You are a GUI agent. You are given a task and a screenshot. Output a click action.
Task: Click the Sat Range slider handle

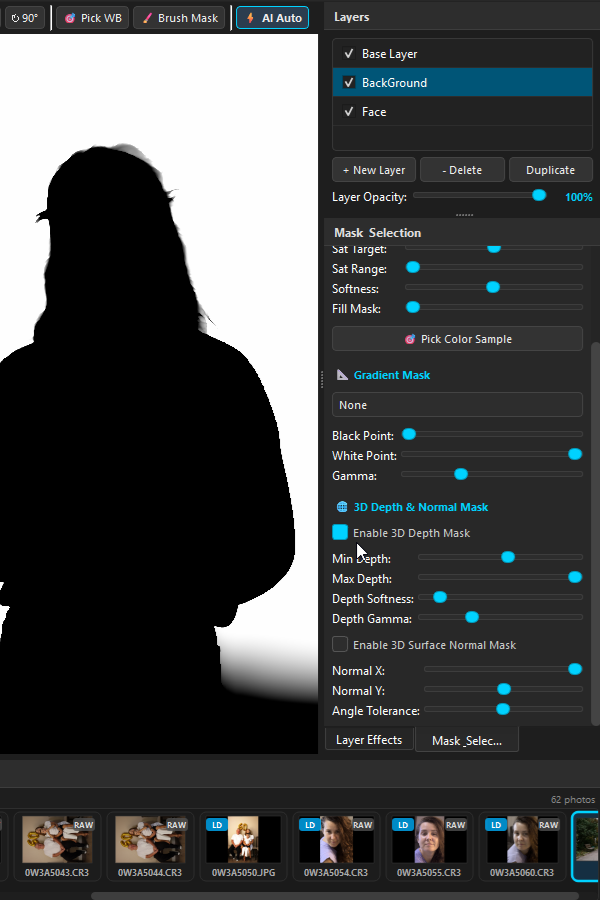click(x=413, y=267)
